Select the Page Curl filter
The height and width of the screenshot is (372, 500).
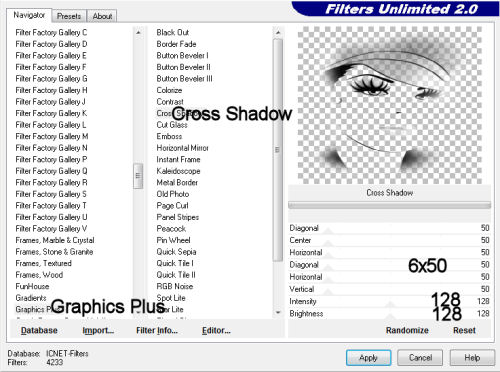click(x=172, y=206)
